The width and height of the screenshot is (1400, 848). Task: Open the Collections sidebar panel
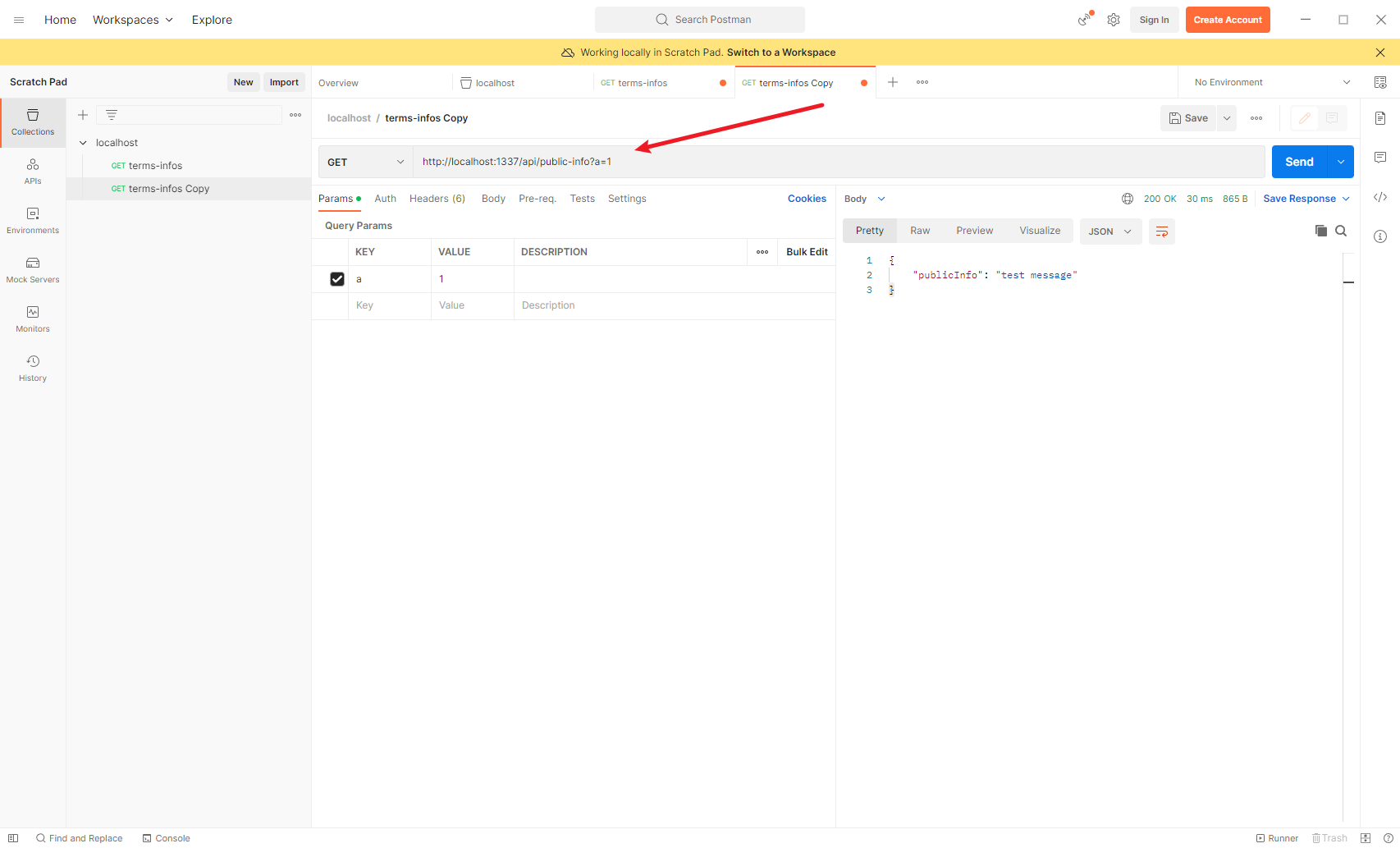[33, 122]
